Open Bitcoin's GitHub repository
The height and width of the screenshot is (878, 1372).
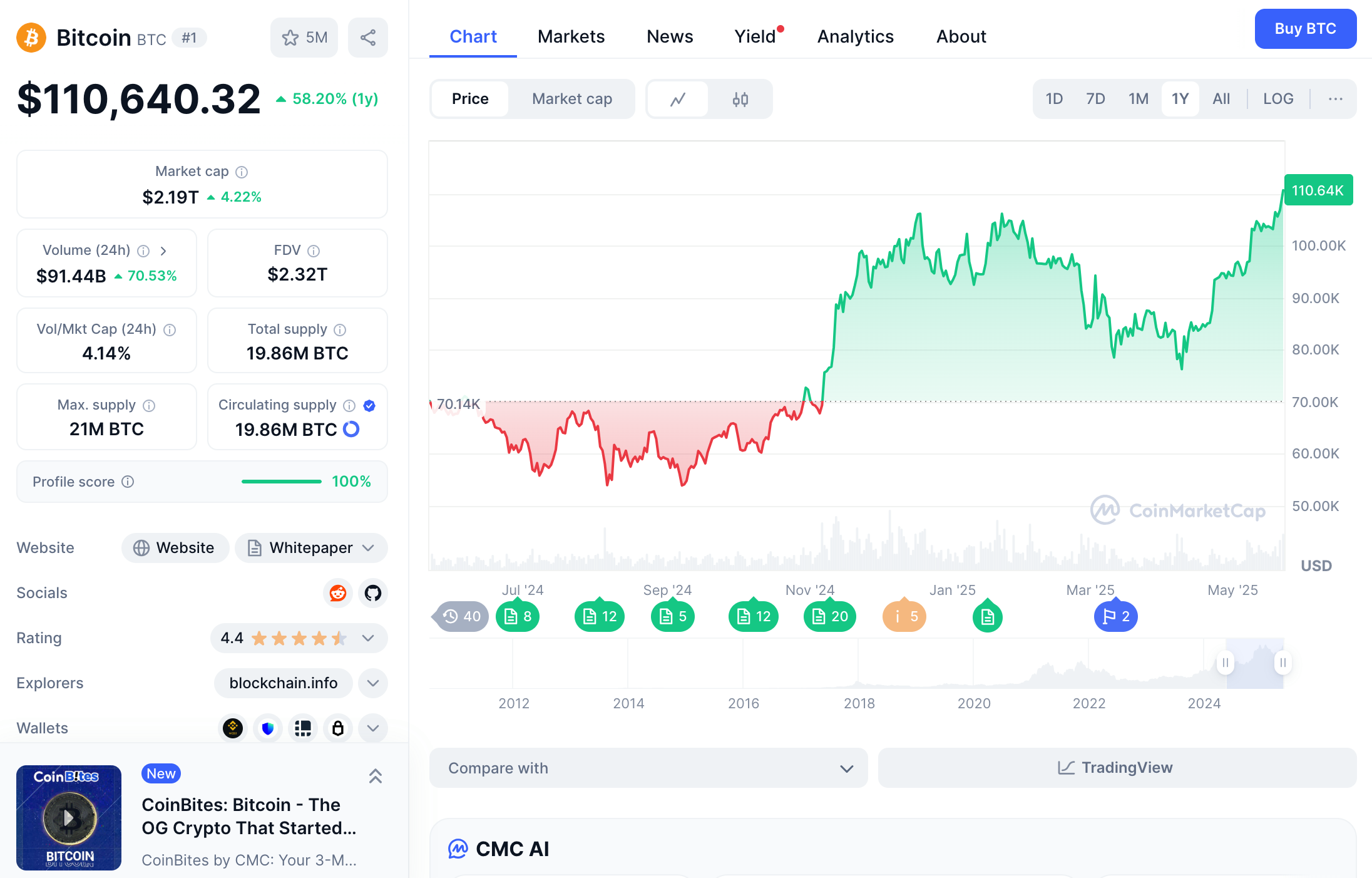click(372, 593)
